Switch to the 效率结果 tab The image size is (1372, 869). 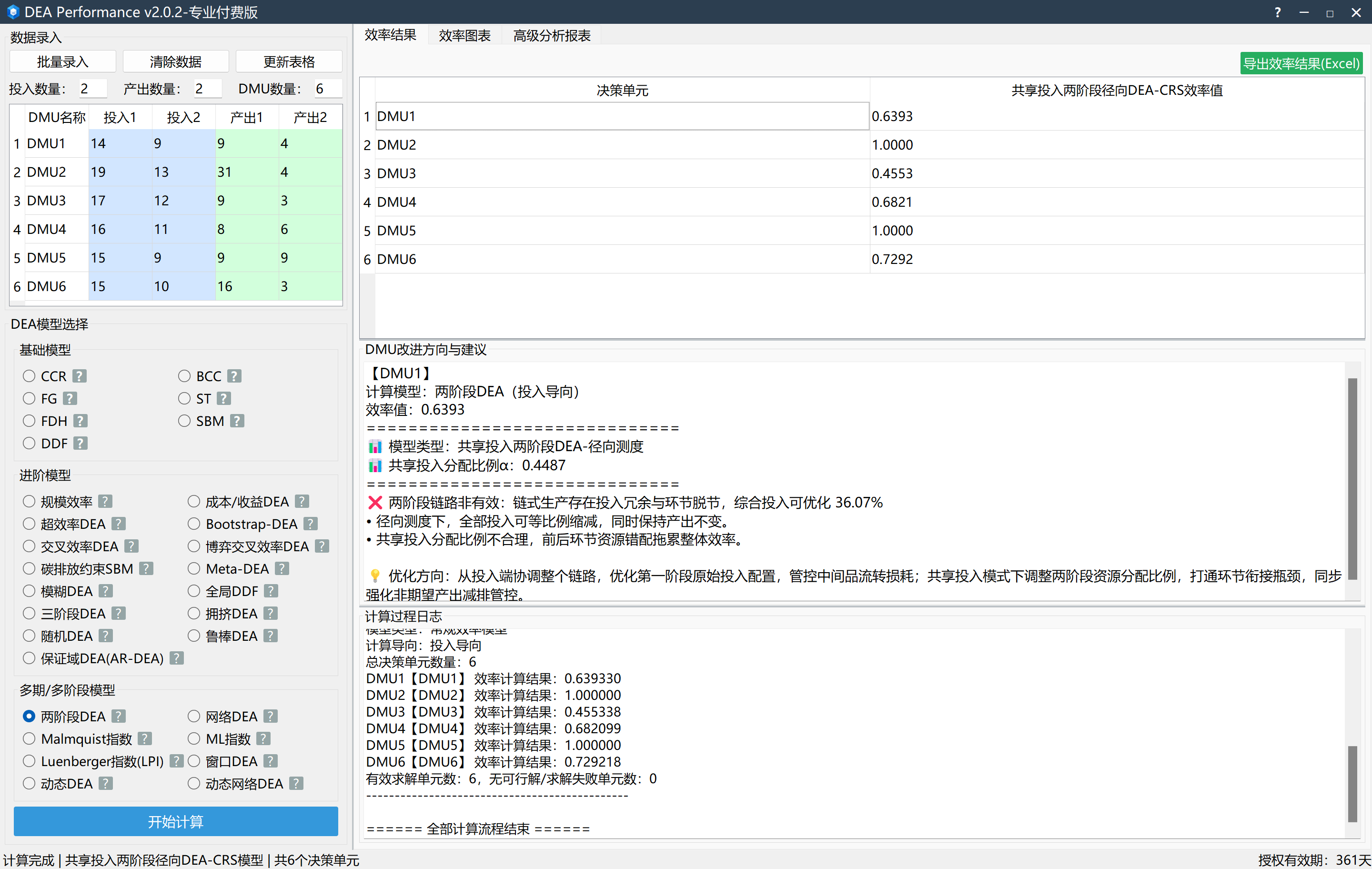tap(390, 35)
